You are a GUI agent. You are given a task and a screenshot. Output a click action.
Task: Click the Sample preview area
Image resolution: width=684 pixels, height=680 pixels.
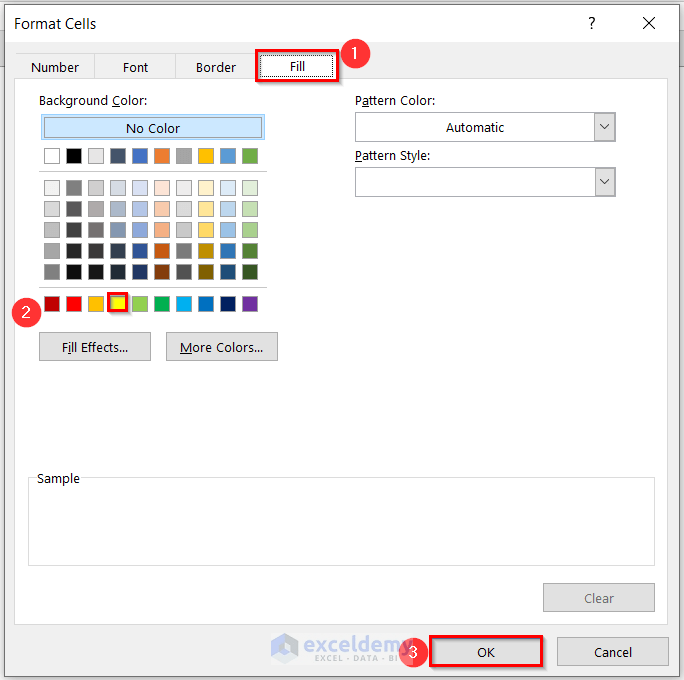pyautogui.click(x=341, y=523)
